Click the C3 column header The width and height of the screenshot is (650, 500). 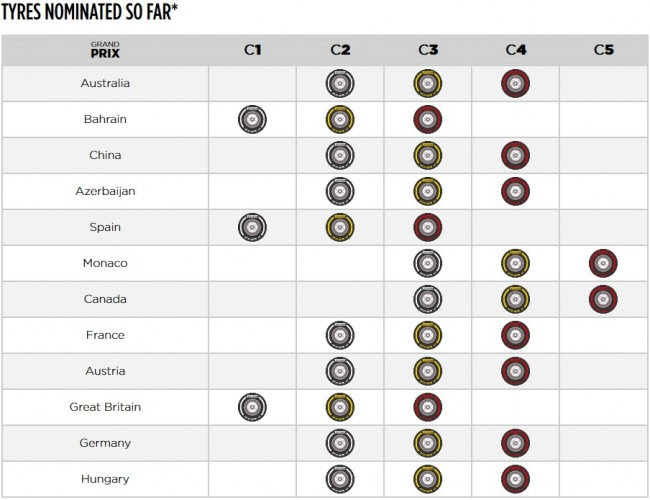point(428,49)
